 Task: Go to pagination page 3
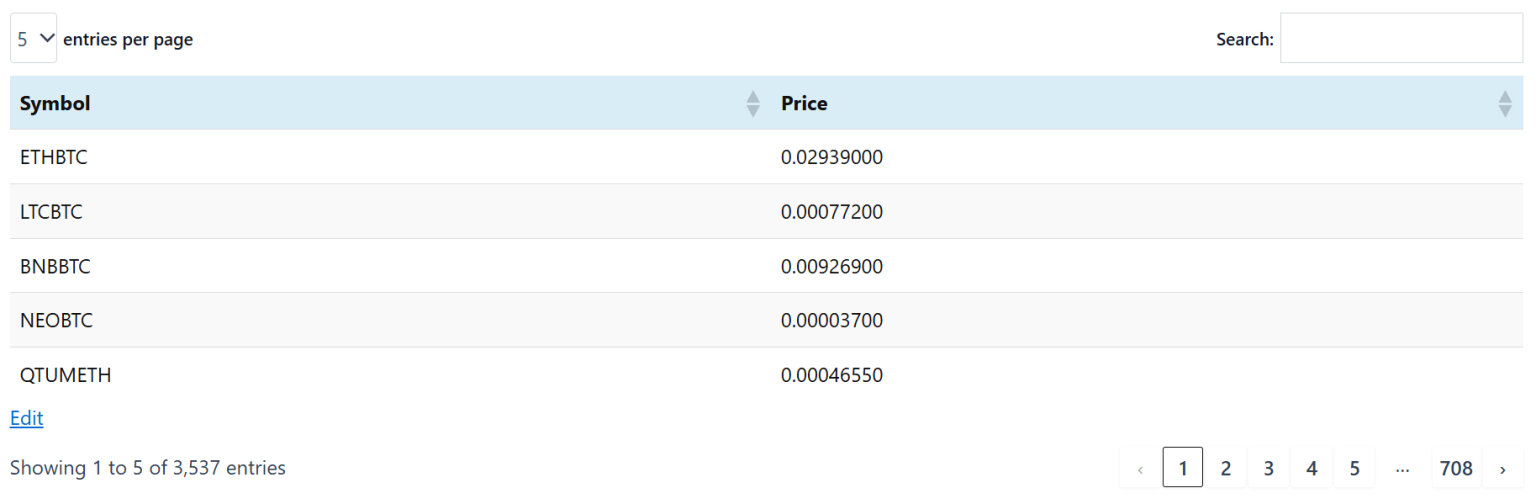click(x=1268, y=468)
